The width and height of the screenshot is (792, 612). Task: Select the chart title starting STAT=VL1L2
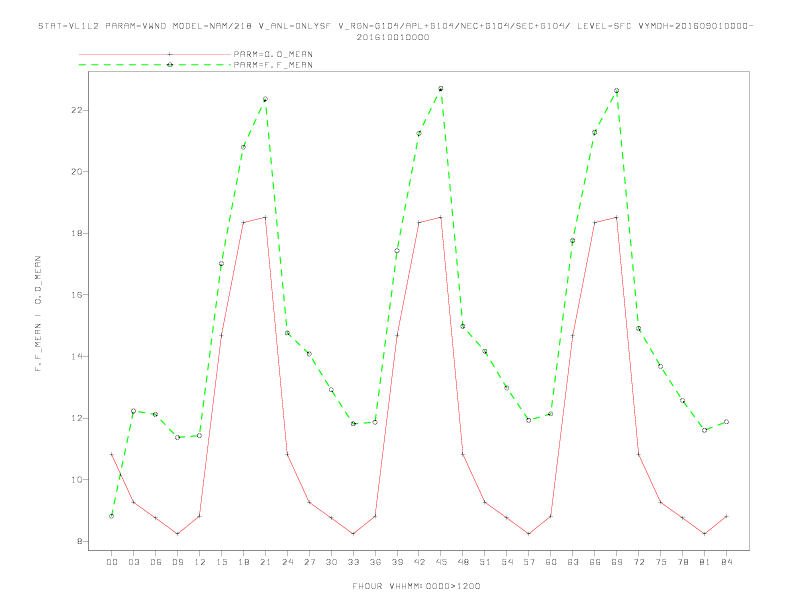(395, 26)
